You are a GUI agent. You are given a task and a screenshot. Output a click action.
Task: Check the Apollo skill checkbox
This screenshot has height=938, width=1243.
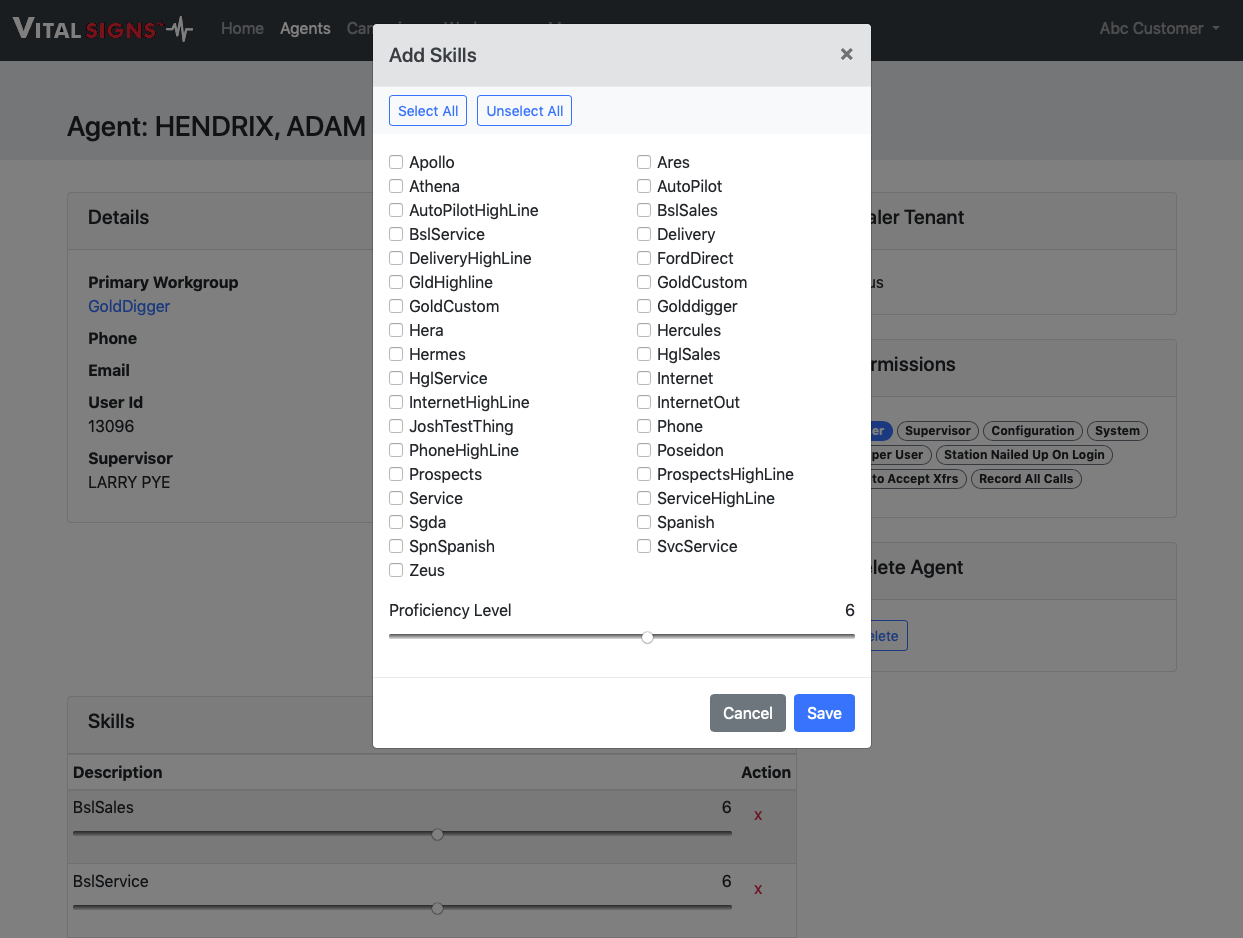396,162
